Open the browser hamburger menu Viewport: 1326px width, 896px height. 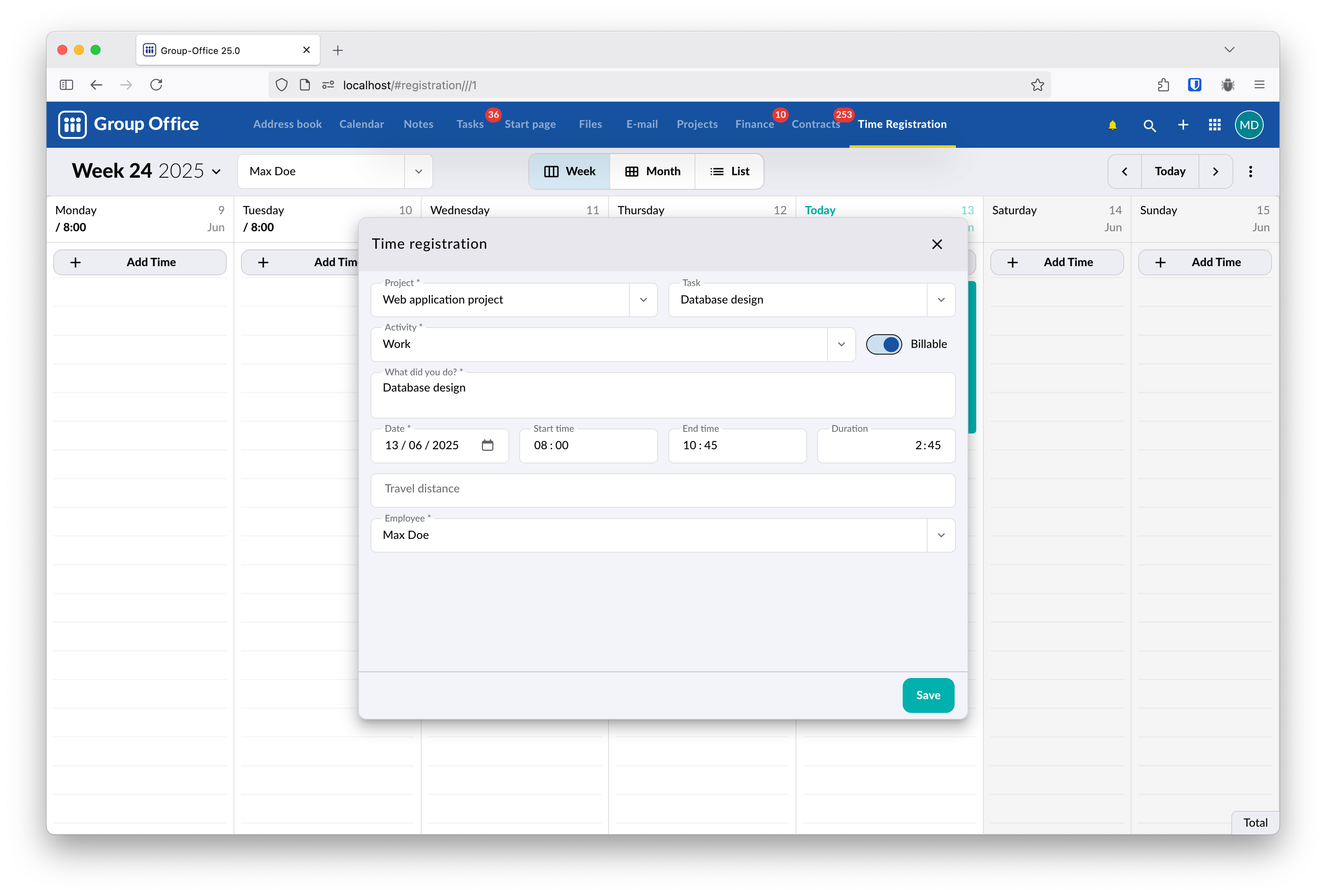(x=1259, y=85)
